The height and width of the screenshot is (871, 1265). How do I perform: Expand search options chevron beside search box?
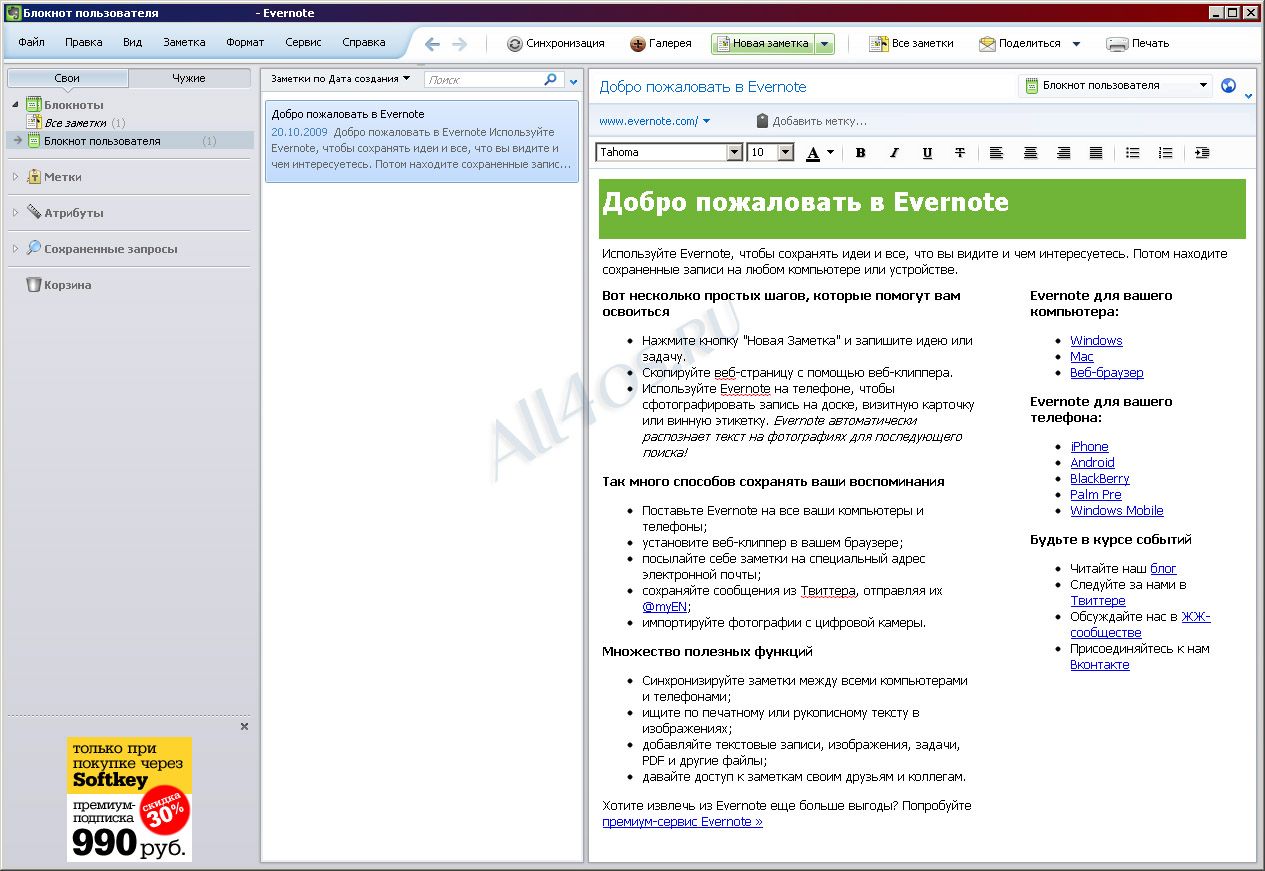573,81
